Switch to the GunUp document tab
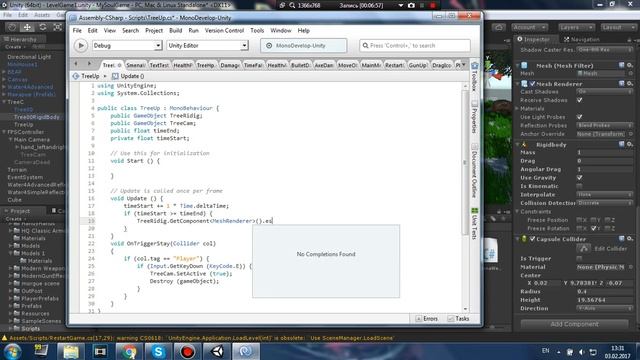Image resolution: width=640 pixels, height=360 pixels. (418, 65)
